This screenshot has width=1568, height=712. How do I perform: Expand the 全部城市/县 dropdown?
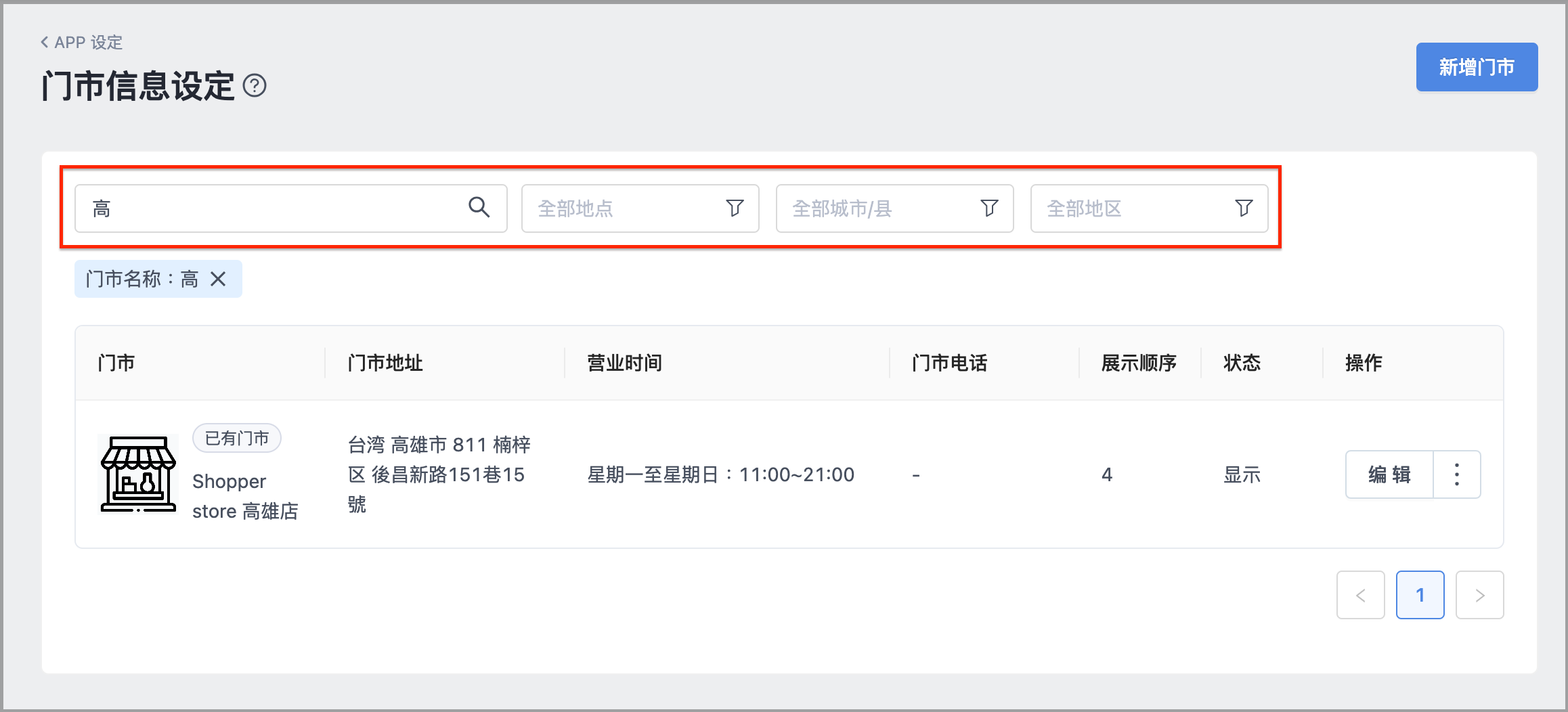[x=894, y=208]
